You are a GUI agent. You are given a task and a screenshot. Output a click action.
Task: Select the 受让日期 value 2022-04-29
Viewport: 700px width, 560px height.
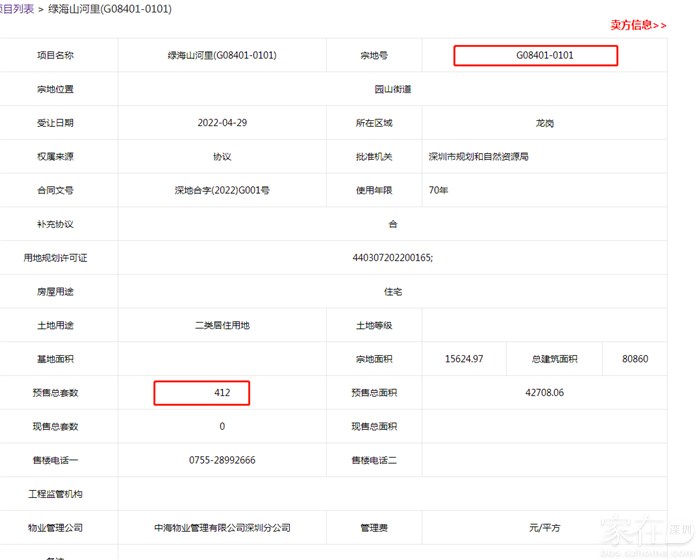point(222,123)
